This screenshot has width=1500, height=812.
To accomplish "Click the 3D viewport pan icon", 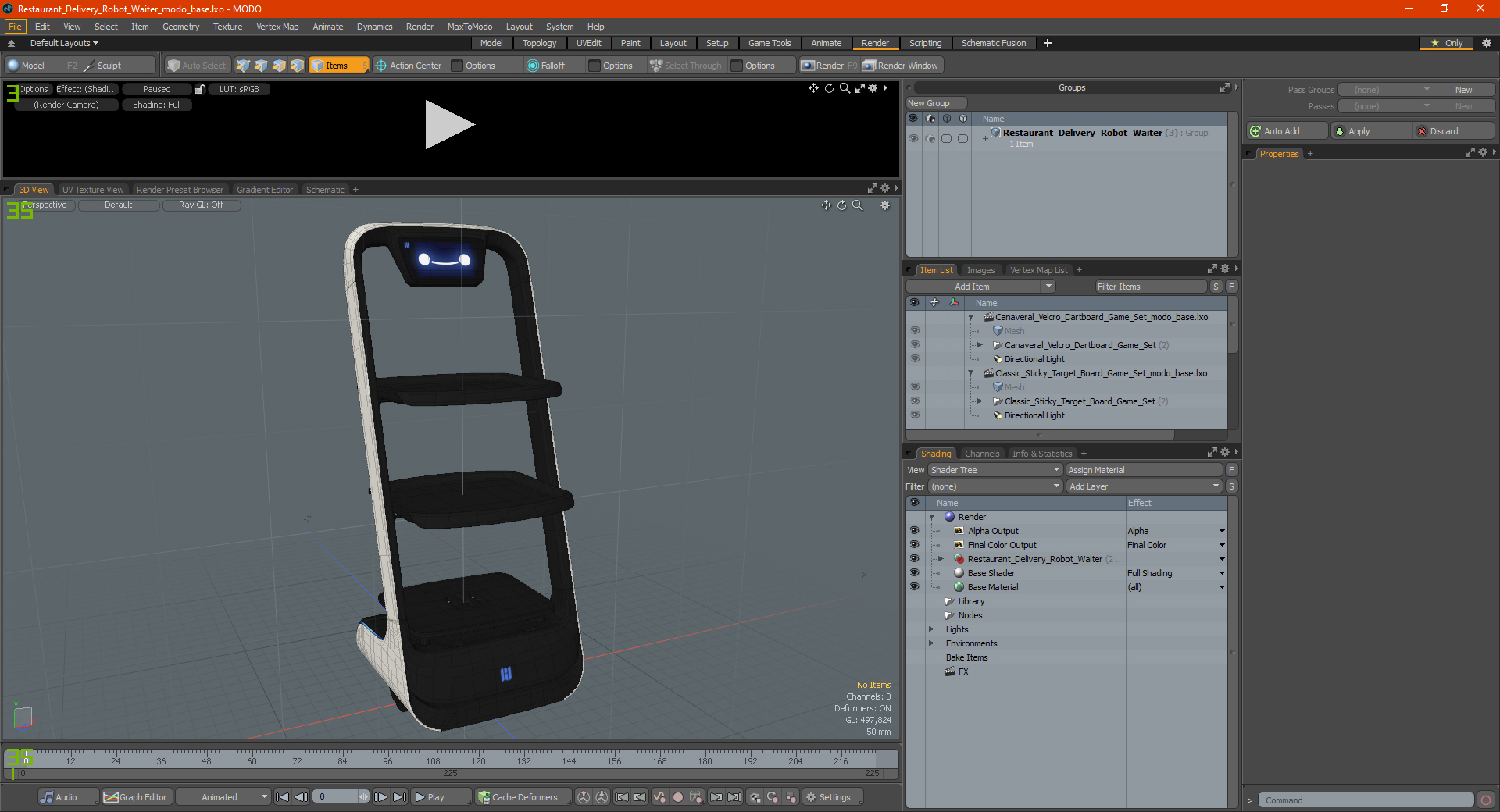I will click(826, 205).
